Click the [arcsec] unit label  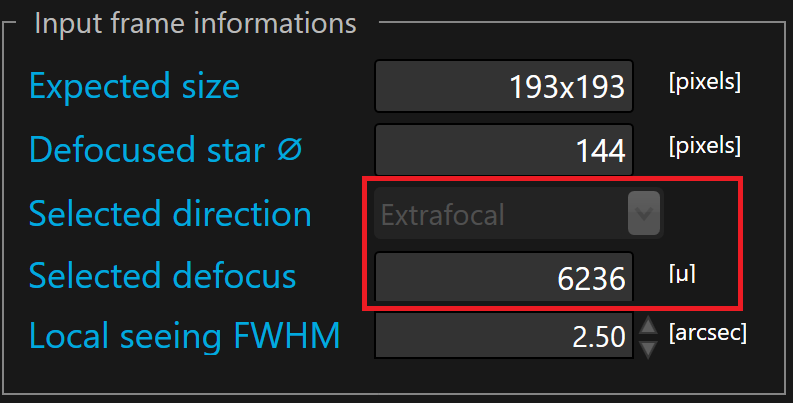708,333
